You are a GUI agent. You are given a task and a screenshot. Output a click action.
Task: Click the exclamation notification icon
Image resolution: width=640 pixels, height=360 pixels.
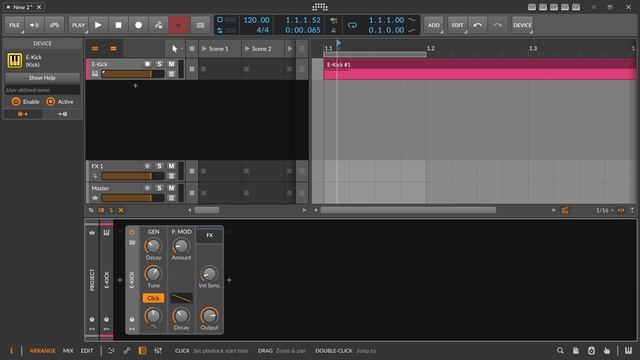11,351
